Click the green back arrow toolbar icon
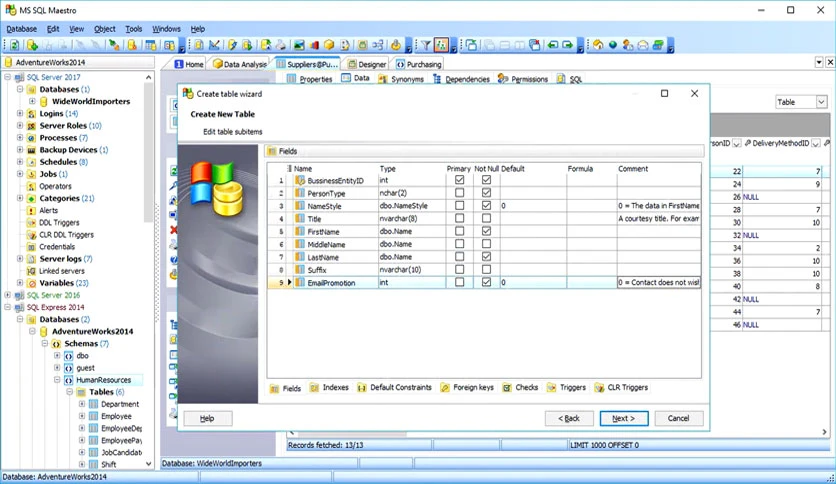836x484 pixels. point(553,45)
